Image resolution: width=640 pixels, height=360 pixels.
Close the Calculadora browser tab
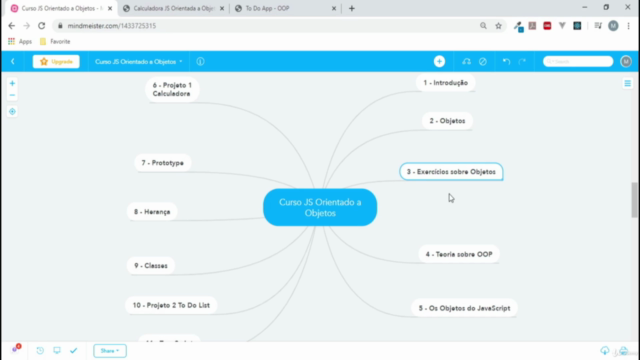pyautogui.click(x=222, y=8)
